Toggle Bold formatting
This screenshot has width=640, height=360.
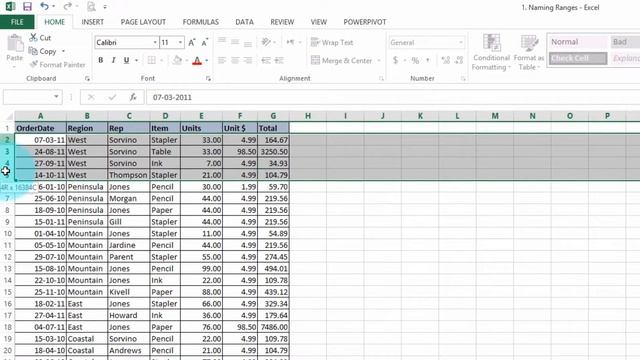[100, 60]
